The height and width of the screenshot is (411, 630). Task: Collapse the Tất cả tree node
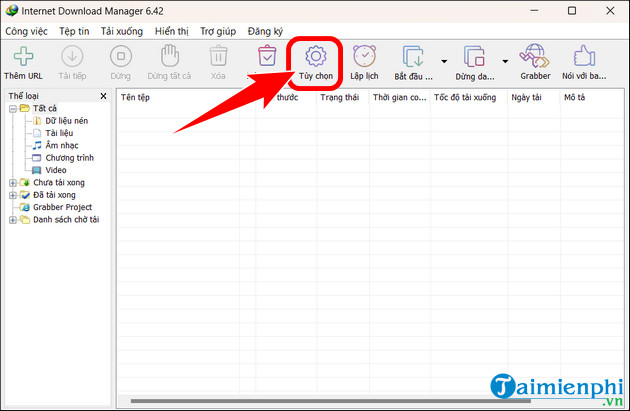(x=13, y=108)
